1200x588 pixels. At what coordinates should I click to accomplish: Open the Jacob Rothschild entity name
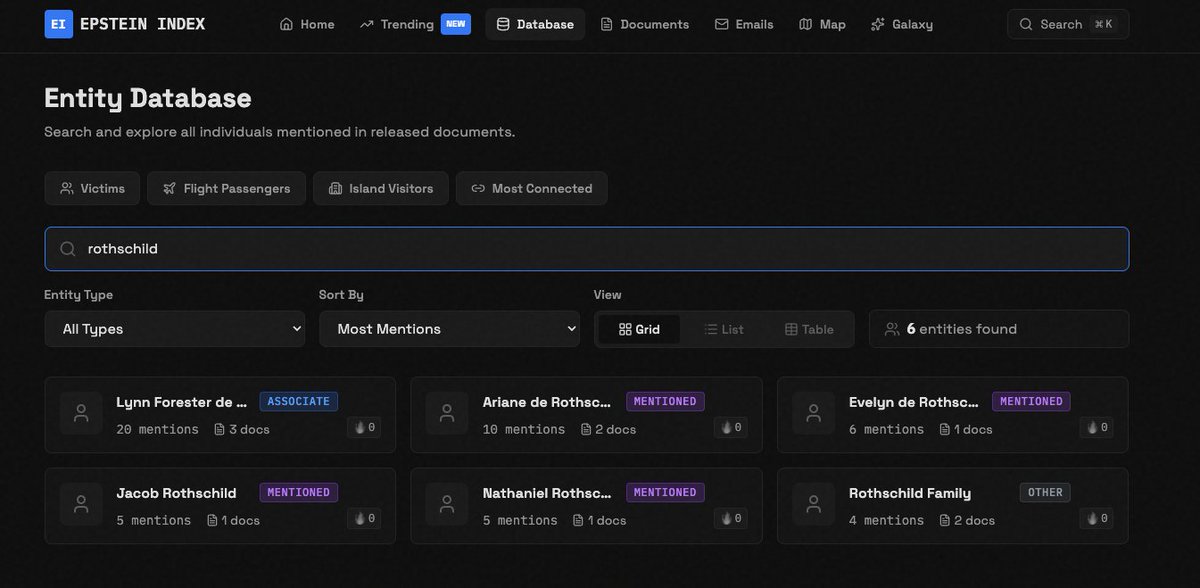pos(176,493)
